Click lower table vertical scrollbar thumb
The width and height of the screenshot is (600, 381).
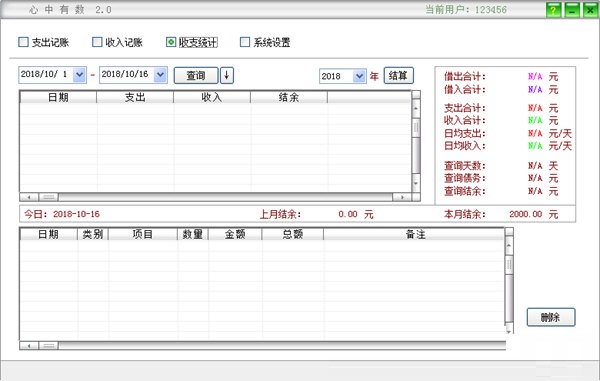coord(509,264)
